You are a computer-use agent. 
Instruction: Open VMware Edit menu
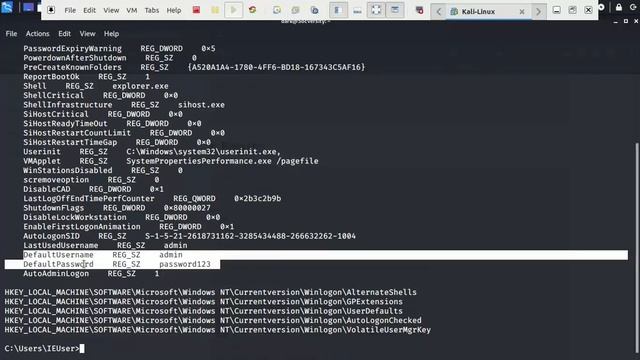(x=89, y=10)
